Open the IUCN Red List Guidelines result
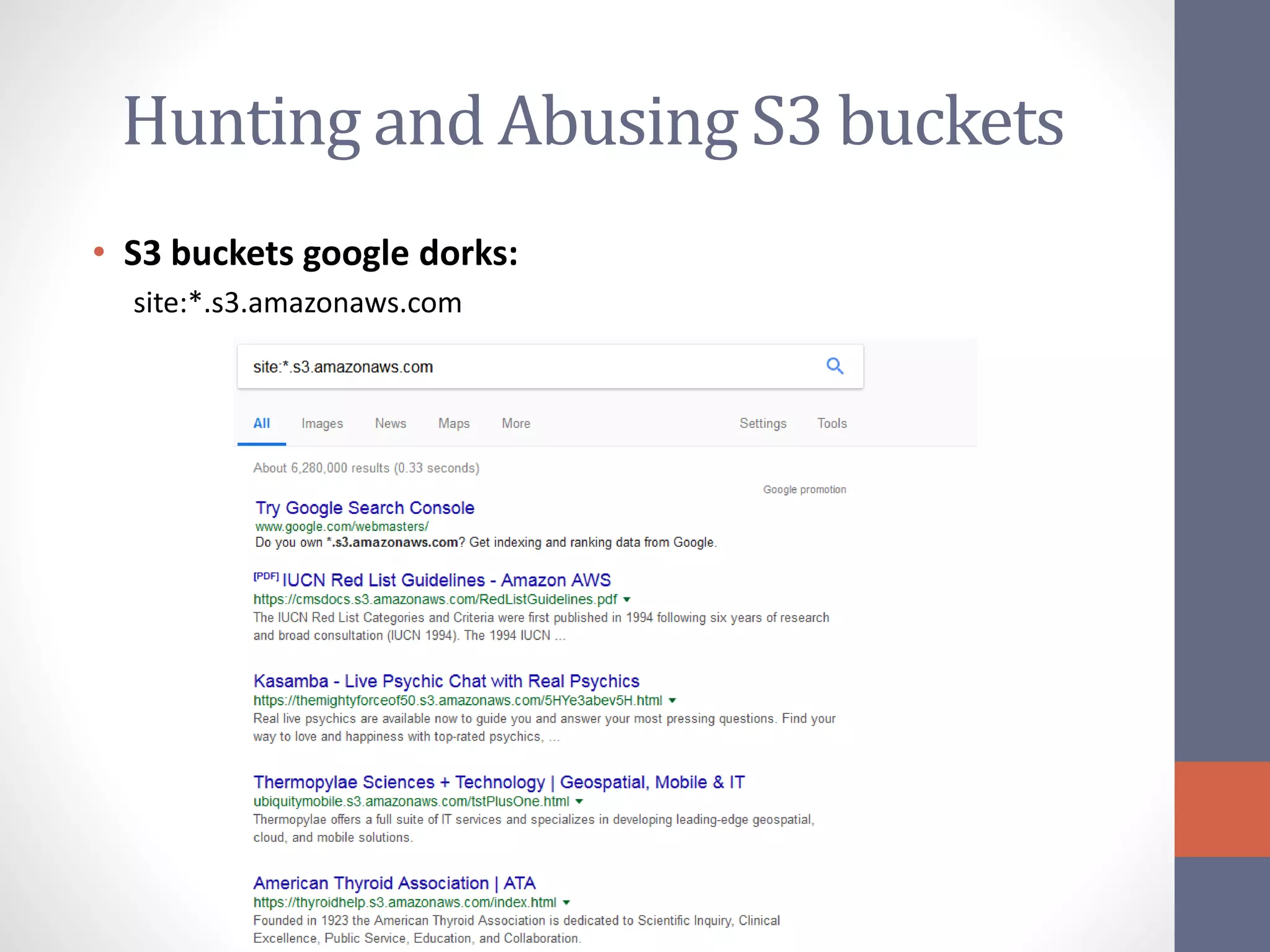 pos(446,580)
